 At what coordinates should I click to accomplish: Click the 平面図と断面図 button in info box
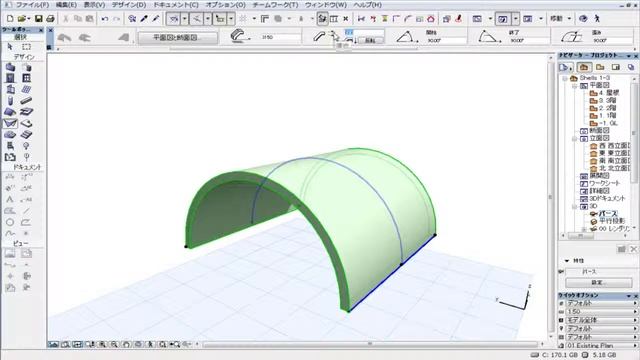point(178,38)
